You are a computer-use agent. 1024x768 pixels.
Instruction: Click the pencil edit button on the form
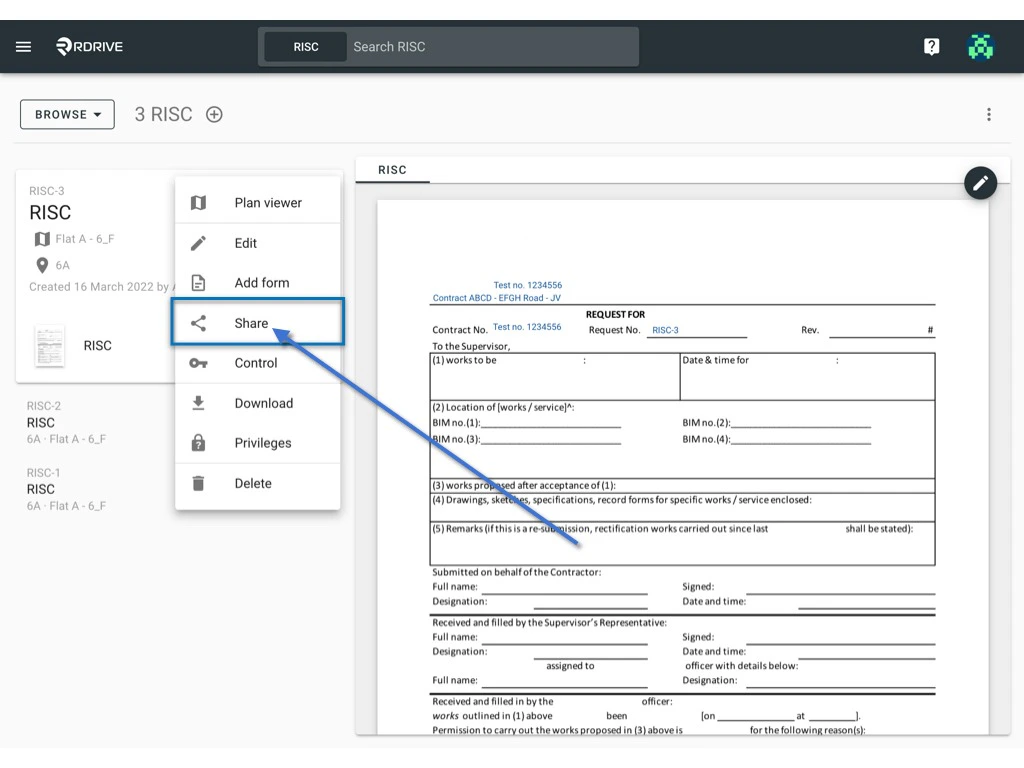click(x=981, y=183)
